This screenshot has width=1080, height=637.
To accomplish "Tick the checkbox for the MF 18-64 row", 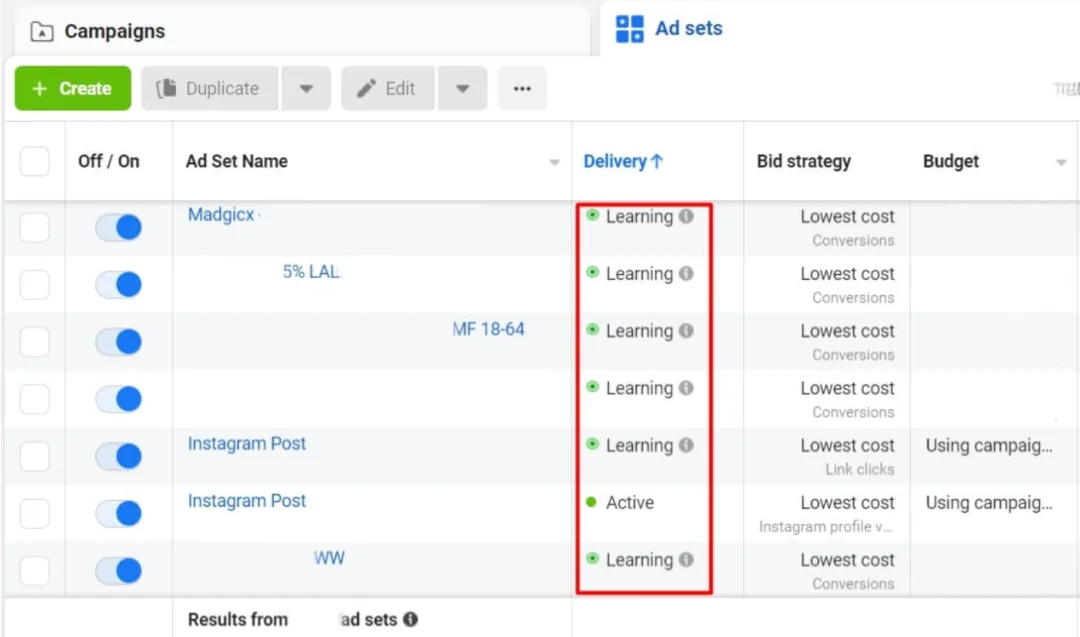I will [x=34, y=342].
